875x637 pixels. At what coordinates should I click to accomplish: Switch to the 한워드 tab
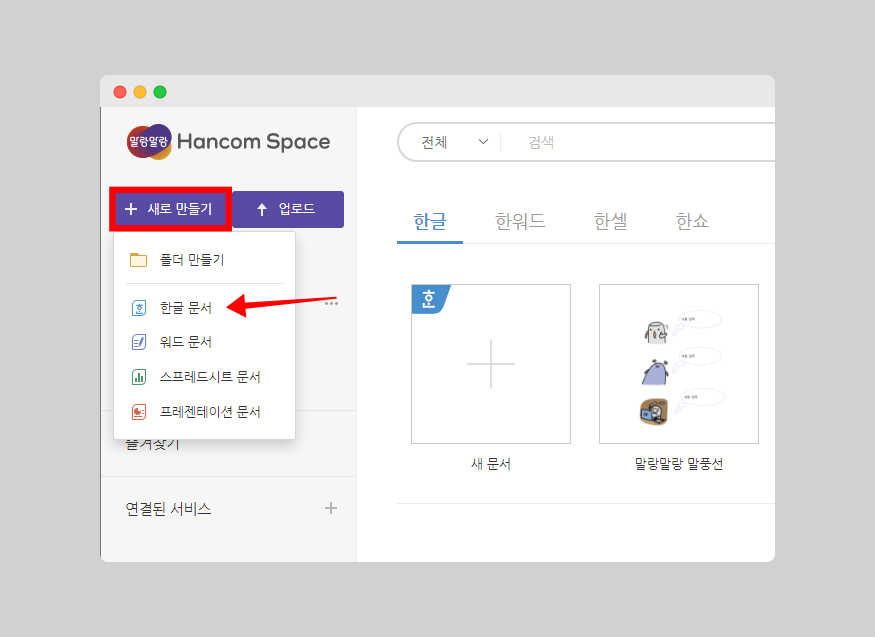coord(520,222)
